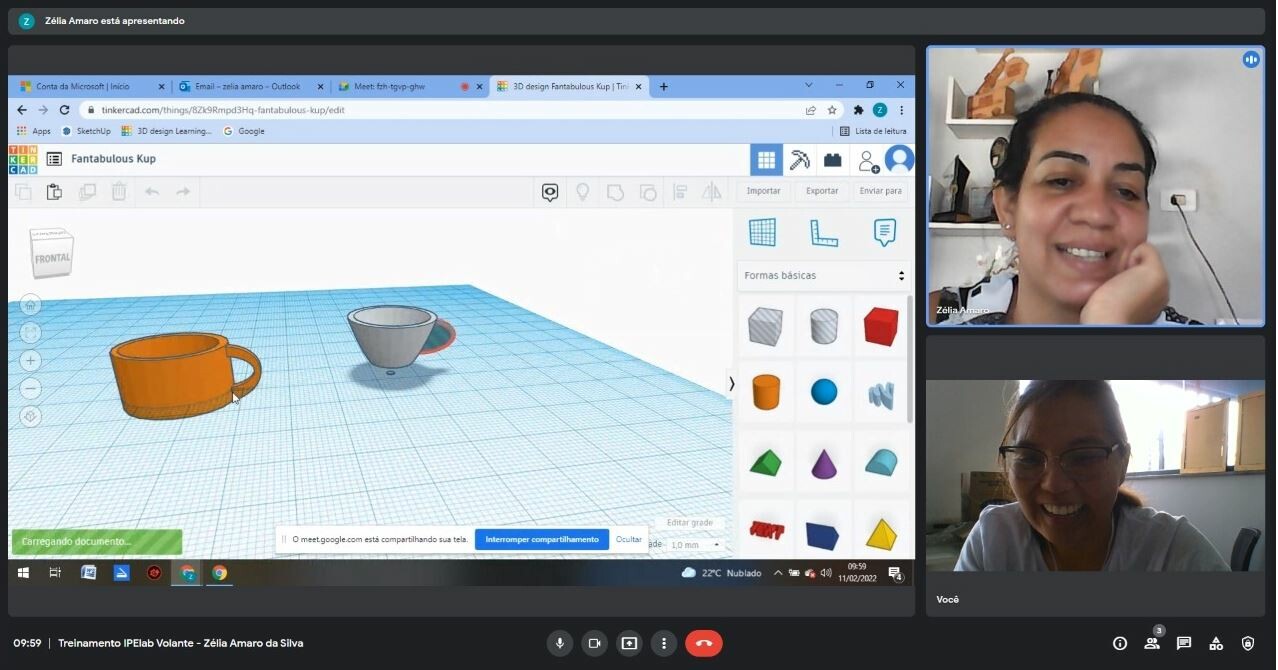Click the Editar grade button
This screenshot has width=1278, height=670.
(x=690, y=523)
